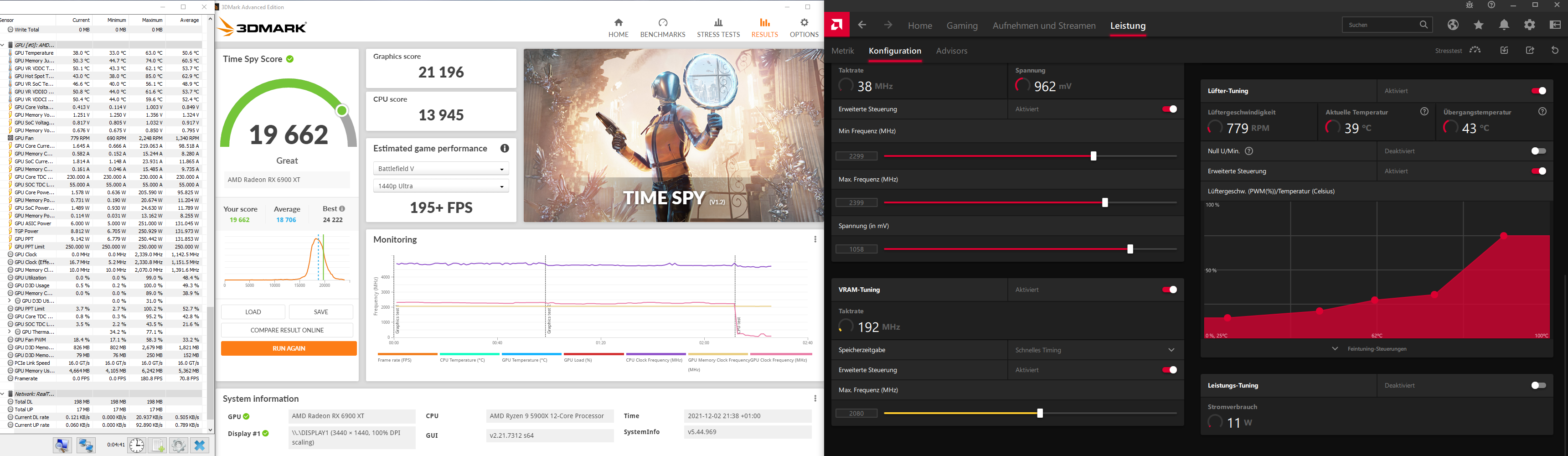Expand Feintuning-Steuerungen below the fan curve
Screen dimensions: 1568x456
[1370, 349]
